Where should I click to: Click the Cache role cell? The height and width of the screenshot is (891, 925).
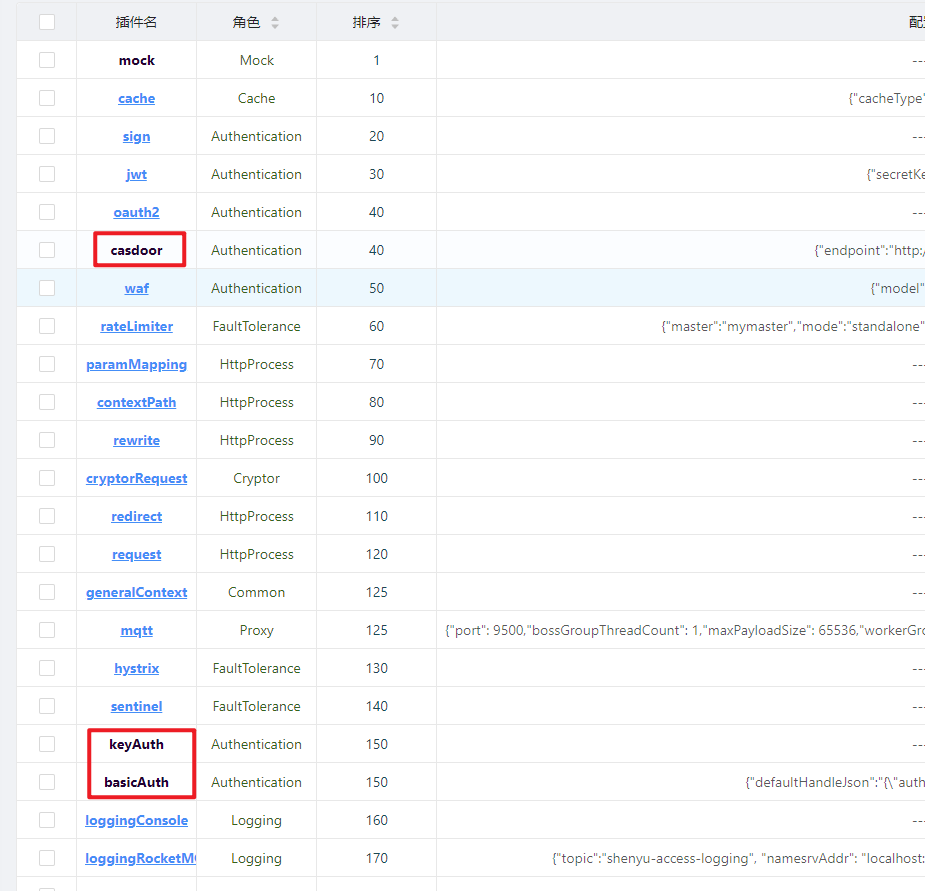click(257, 98)
